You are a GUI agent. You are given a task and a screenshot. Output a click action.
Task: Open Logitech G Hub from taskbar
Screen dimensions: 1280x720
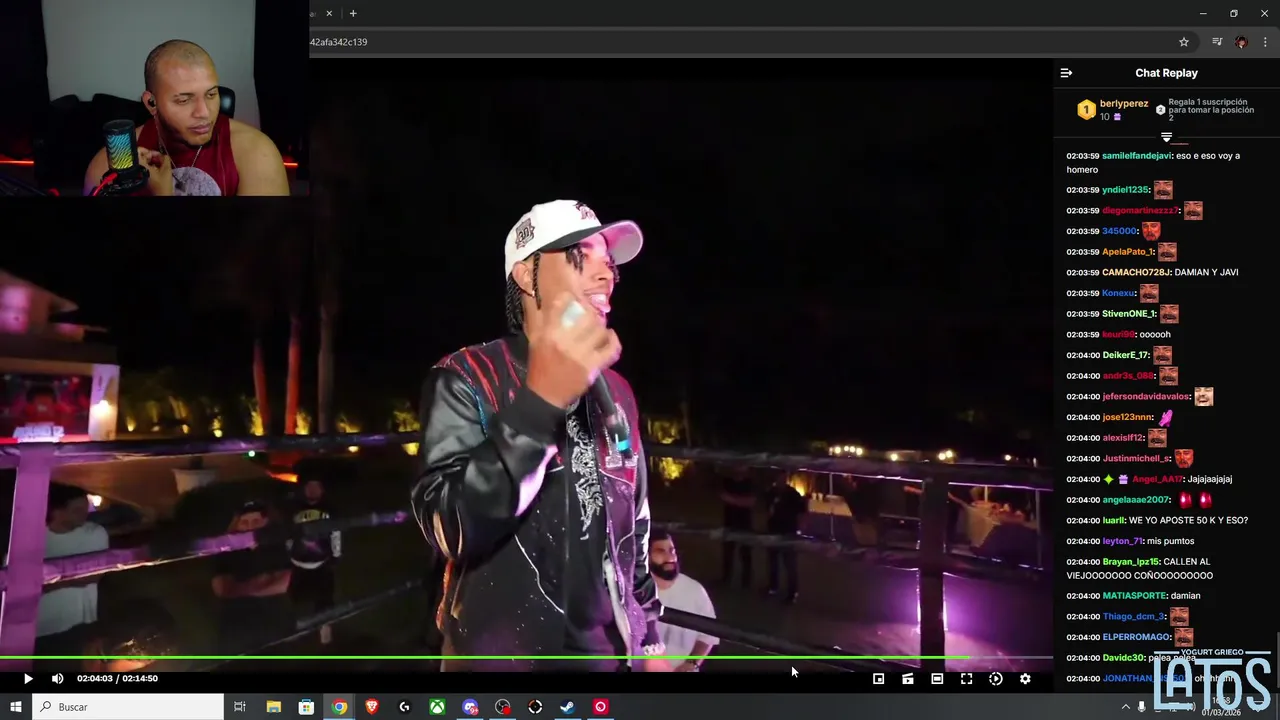pos(404,707)
